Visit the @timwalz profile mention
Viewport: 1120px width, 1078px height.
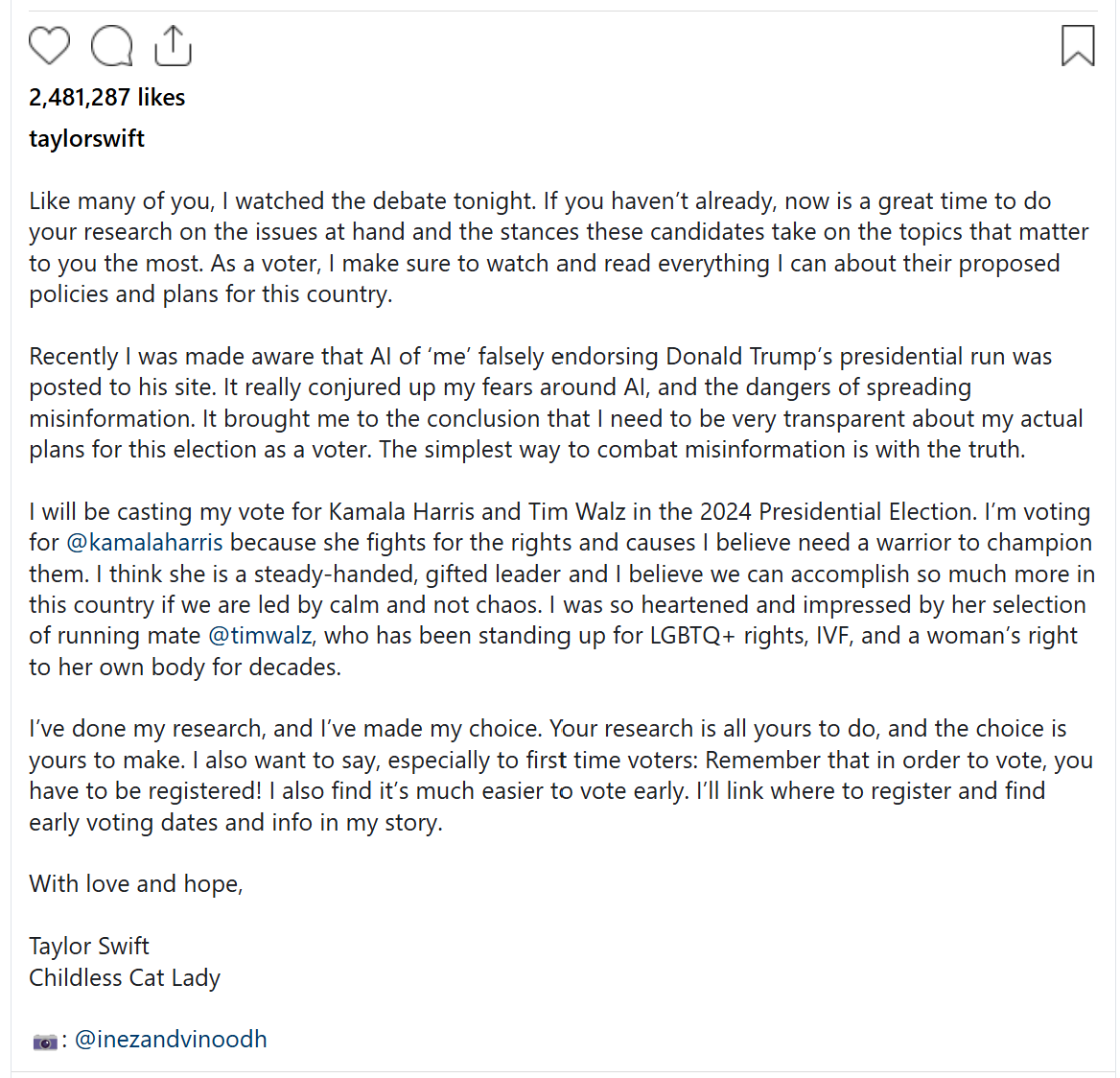tap(259, 636)
